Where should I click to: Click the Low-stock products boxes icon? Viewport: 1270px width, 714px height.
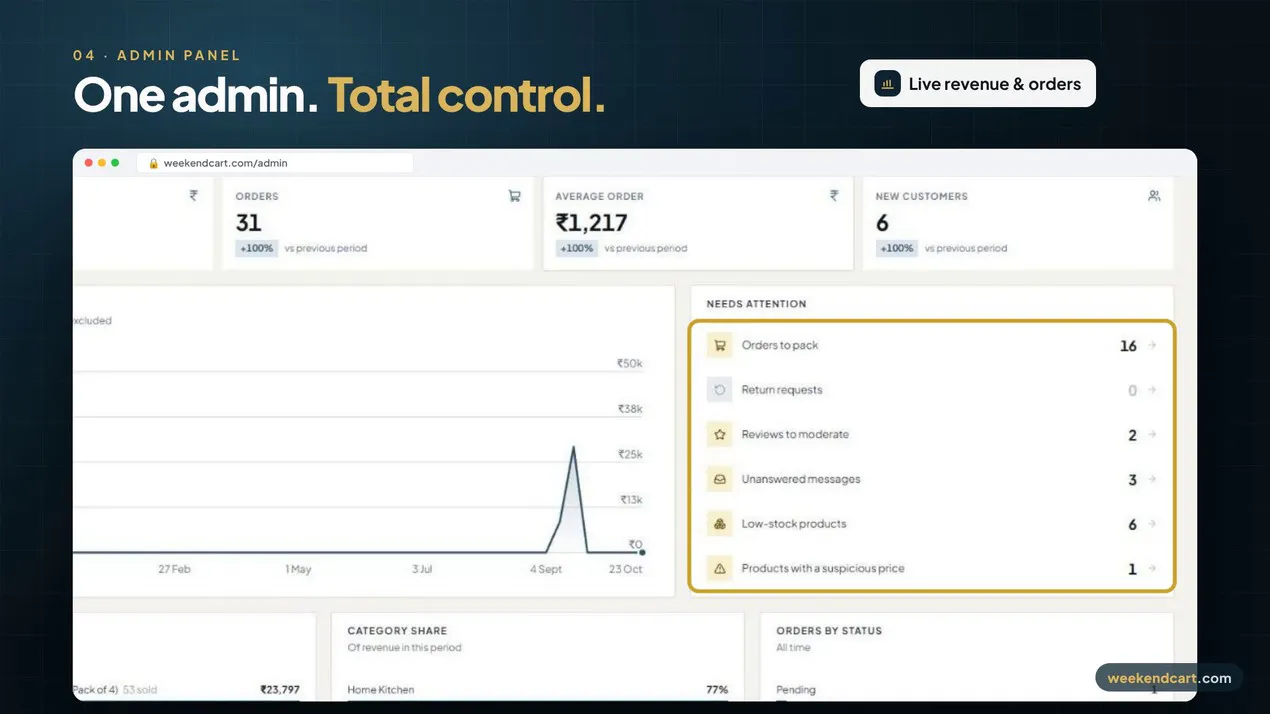pyautogui.click(x=719, y=524)
